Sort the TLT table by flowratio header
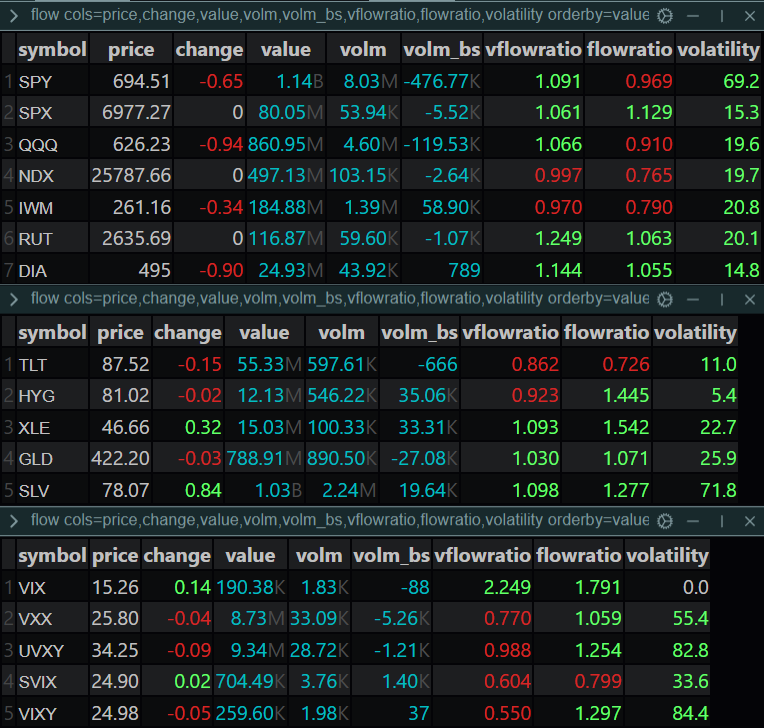The width and height of the screenshot is (764, 728). 607,332
